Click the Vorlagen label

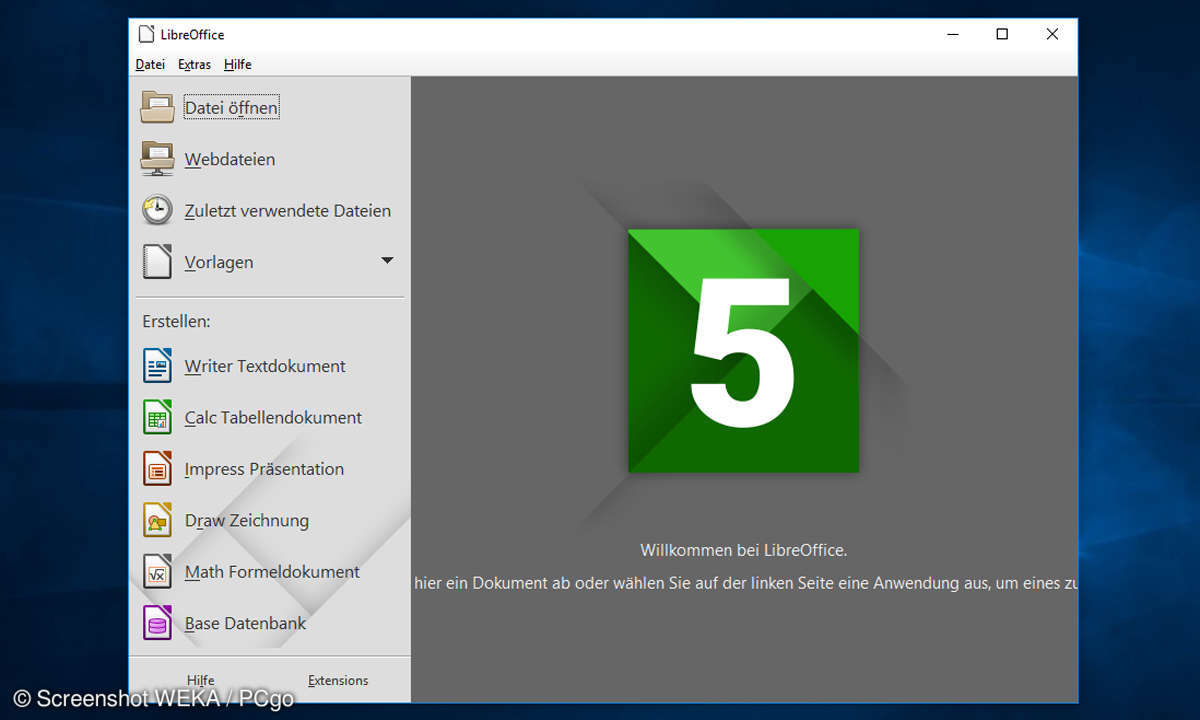point(219,263)
